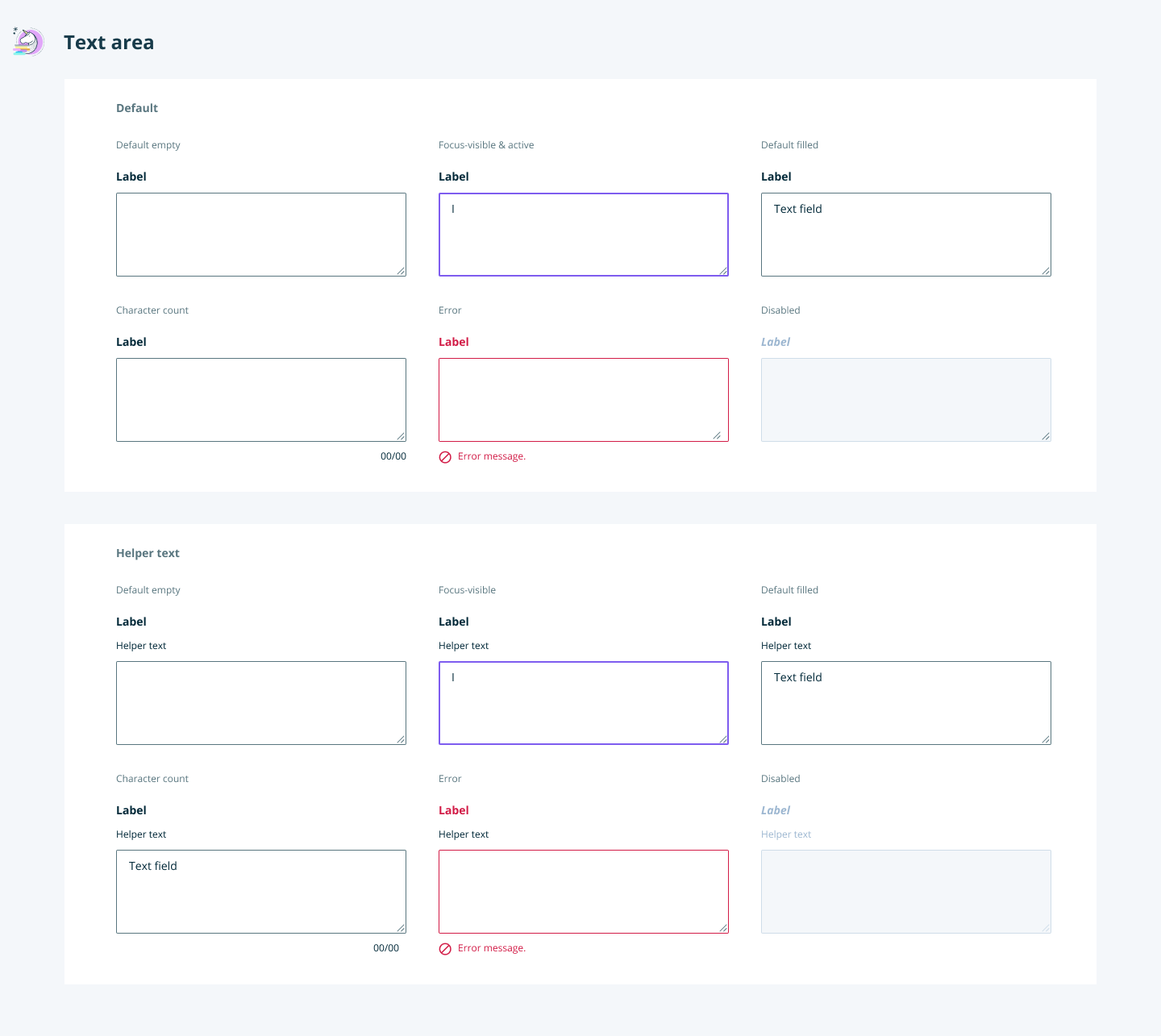The image size is (1161, 1036).
Task: Click resize handle of Helper text section's Error textarea
Action: 723,928
